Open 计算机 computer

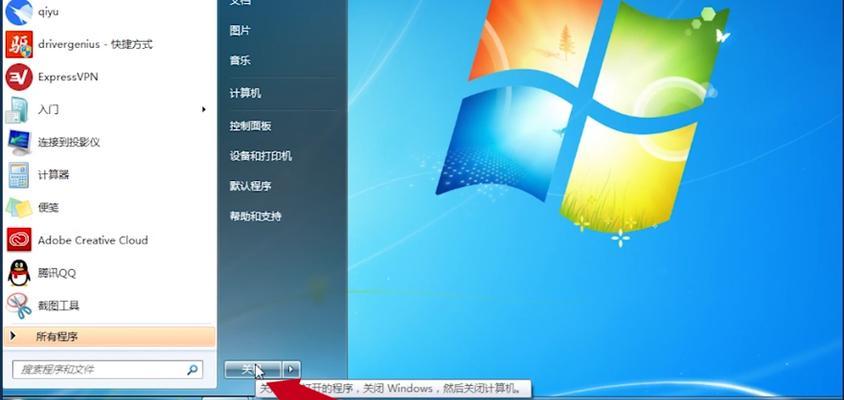click(245, 93)
